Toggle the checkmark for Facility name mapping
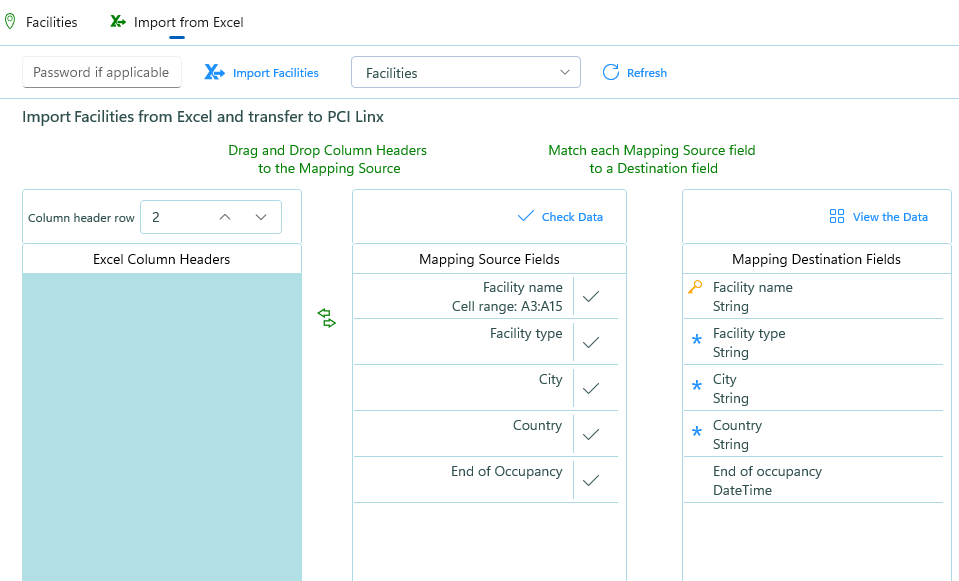This screenshot has height=581, width=959. (591, 297)
